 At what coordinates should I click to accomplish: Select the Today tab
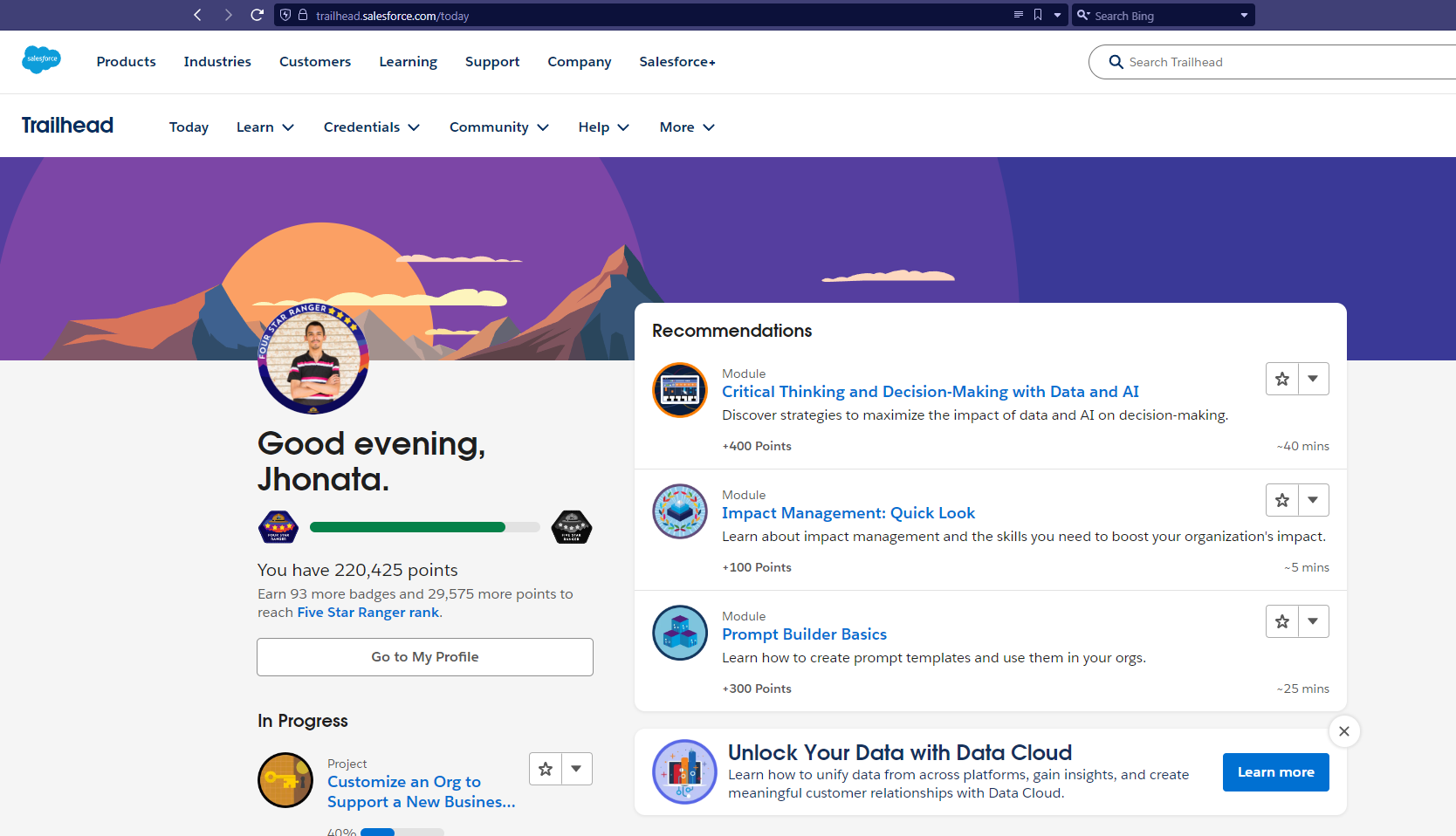click(x=189, y=127)
